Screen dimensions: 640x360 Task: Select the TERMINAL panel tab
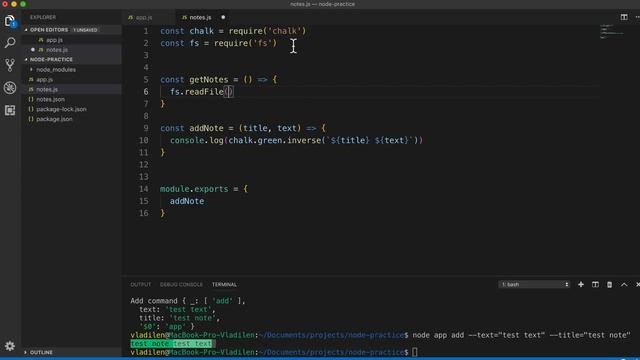point(224,284)
